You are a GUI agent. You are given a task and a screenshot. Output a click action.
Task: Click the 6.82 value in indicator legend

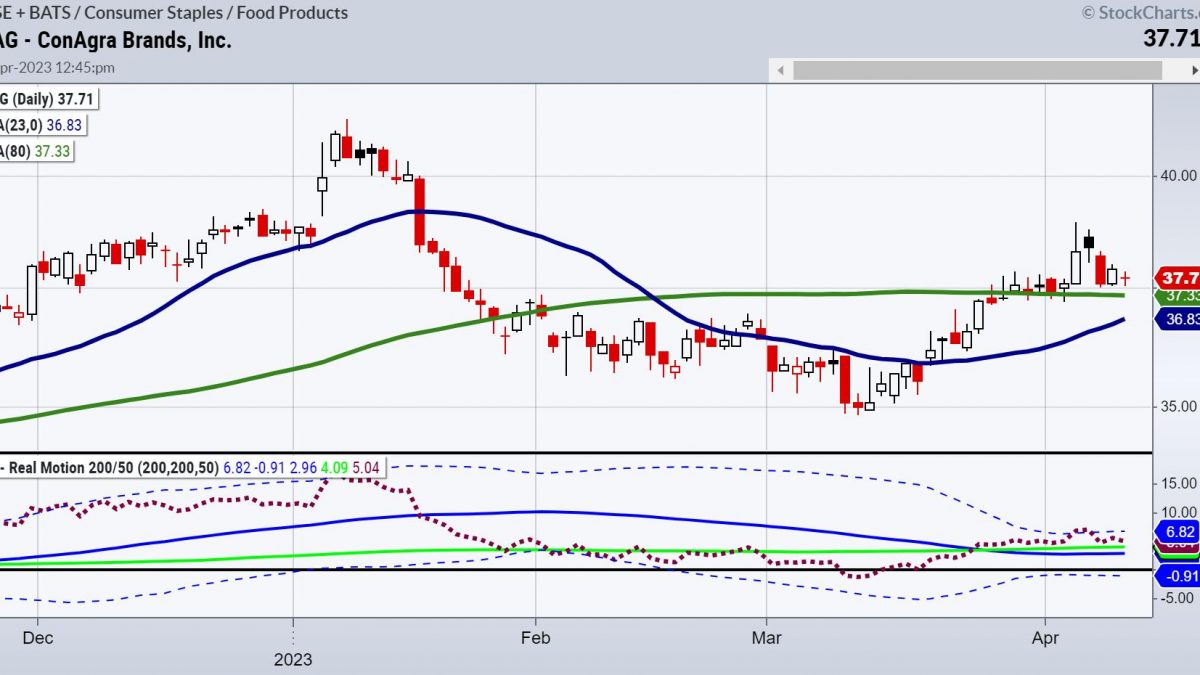click(x=236, y=467)
